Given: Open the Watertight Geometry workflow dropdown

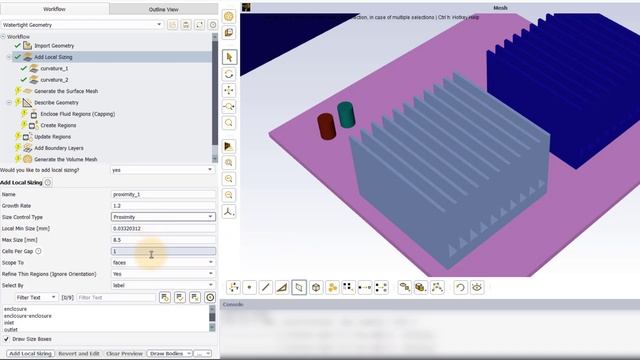Looking at the screenshot, I should [x=82, y=25].
